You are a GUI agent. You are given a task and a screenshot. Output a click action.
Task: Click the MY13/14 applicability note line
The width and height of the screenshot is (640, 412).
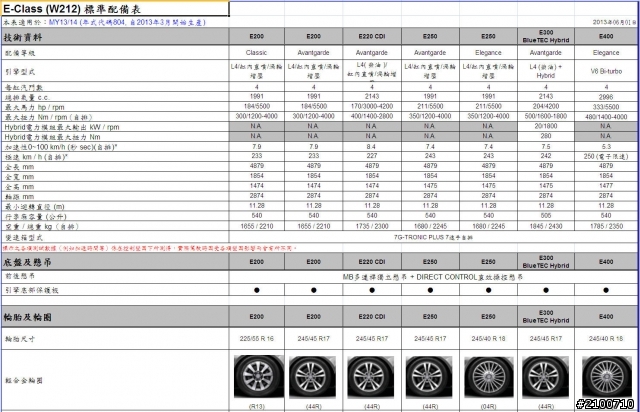pyautogui.click(x=104, y=22)
